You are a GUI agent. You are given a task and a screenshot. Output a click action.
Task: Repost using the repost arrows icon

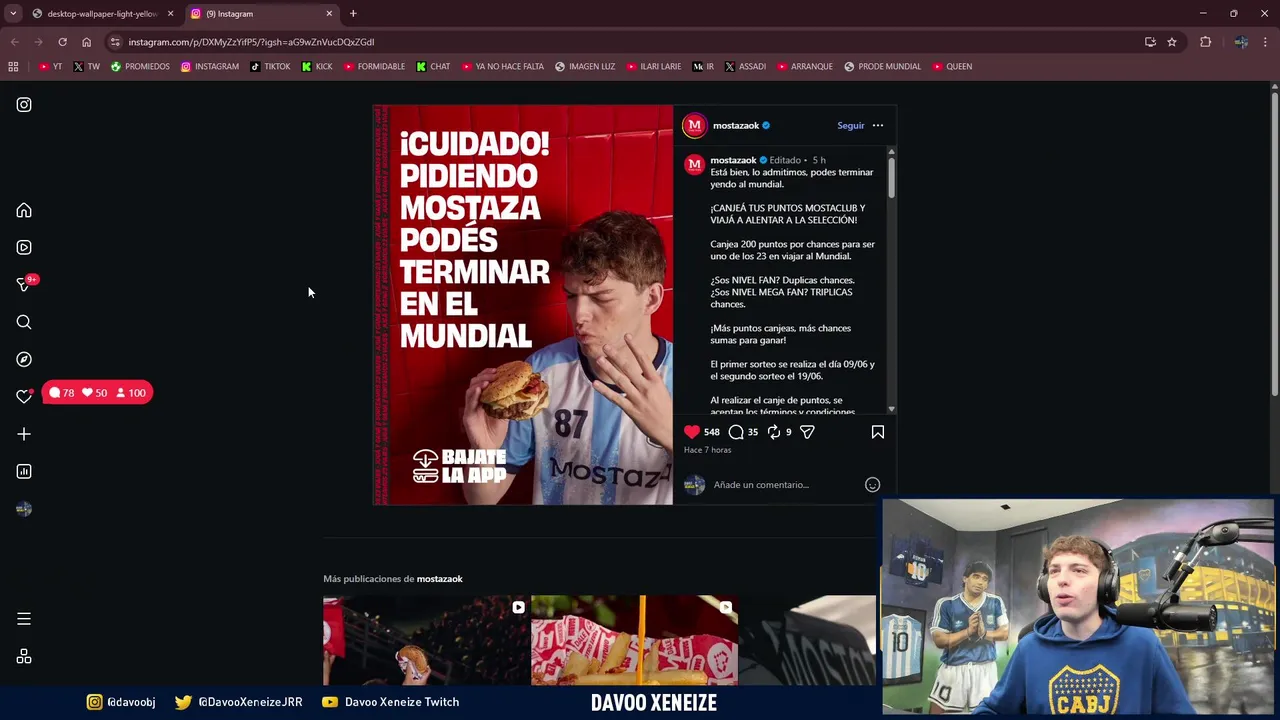coord(774,432)
